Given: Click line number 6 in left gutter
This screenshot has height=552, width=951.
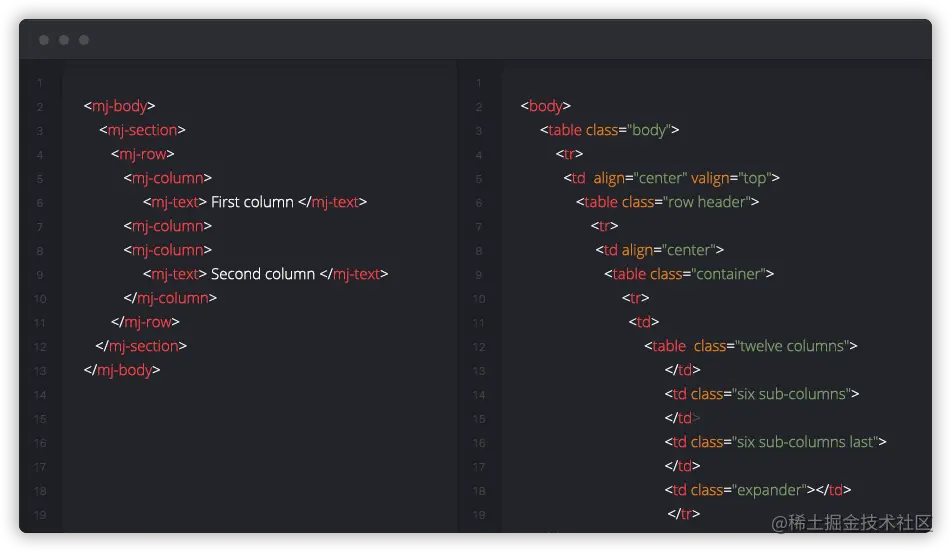Looking at the screenshot, I should pyautogui.click(x=39, y=203).
